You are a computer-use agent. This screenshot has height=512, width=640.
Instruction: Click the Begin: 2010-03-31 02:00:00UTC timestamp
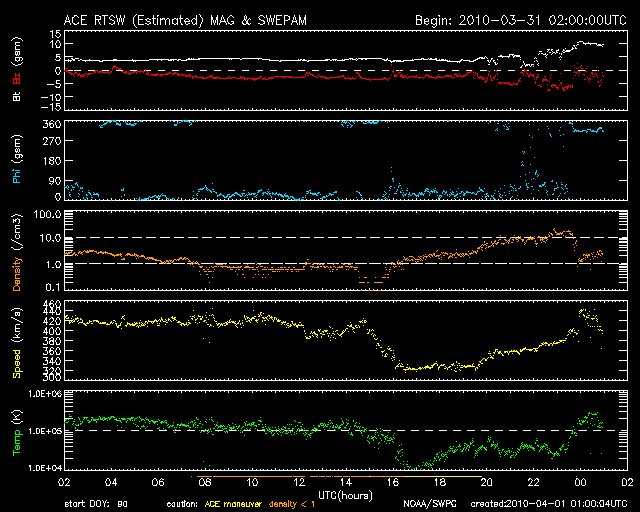coord(520,20)
